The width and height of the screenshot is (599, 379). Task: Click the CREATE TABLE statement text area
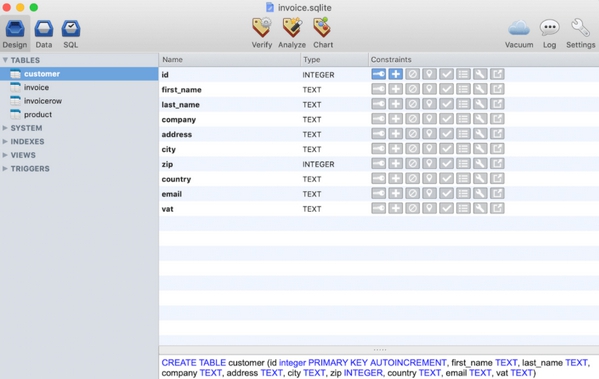379,367
